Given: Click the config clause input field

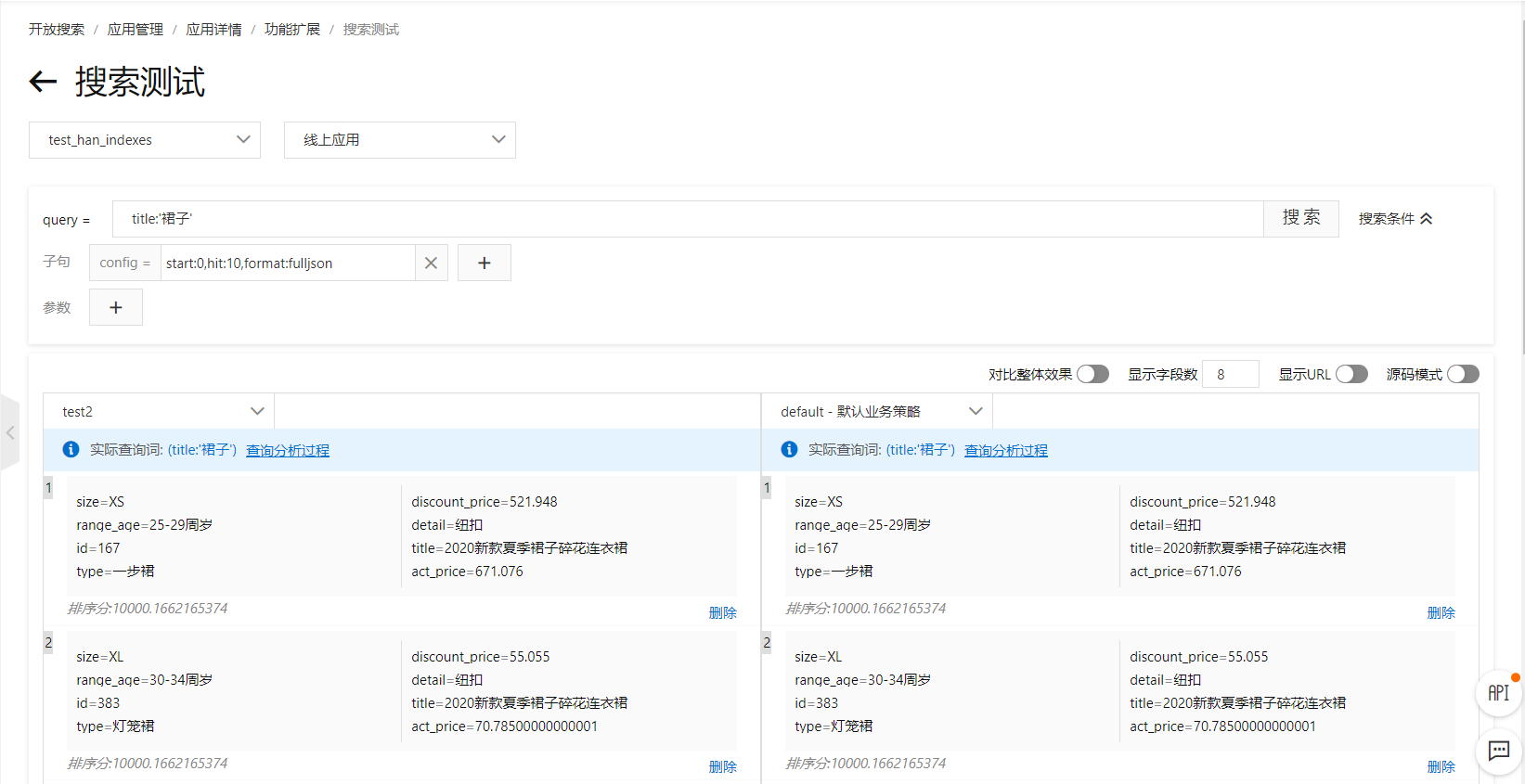Looking at the screenshot, I should pyautogui.click(x=288, y=263).
